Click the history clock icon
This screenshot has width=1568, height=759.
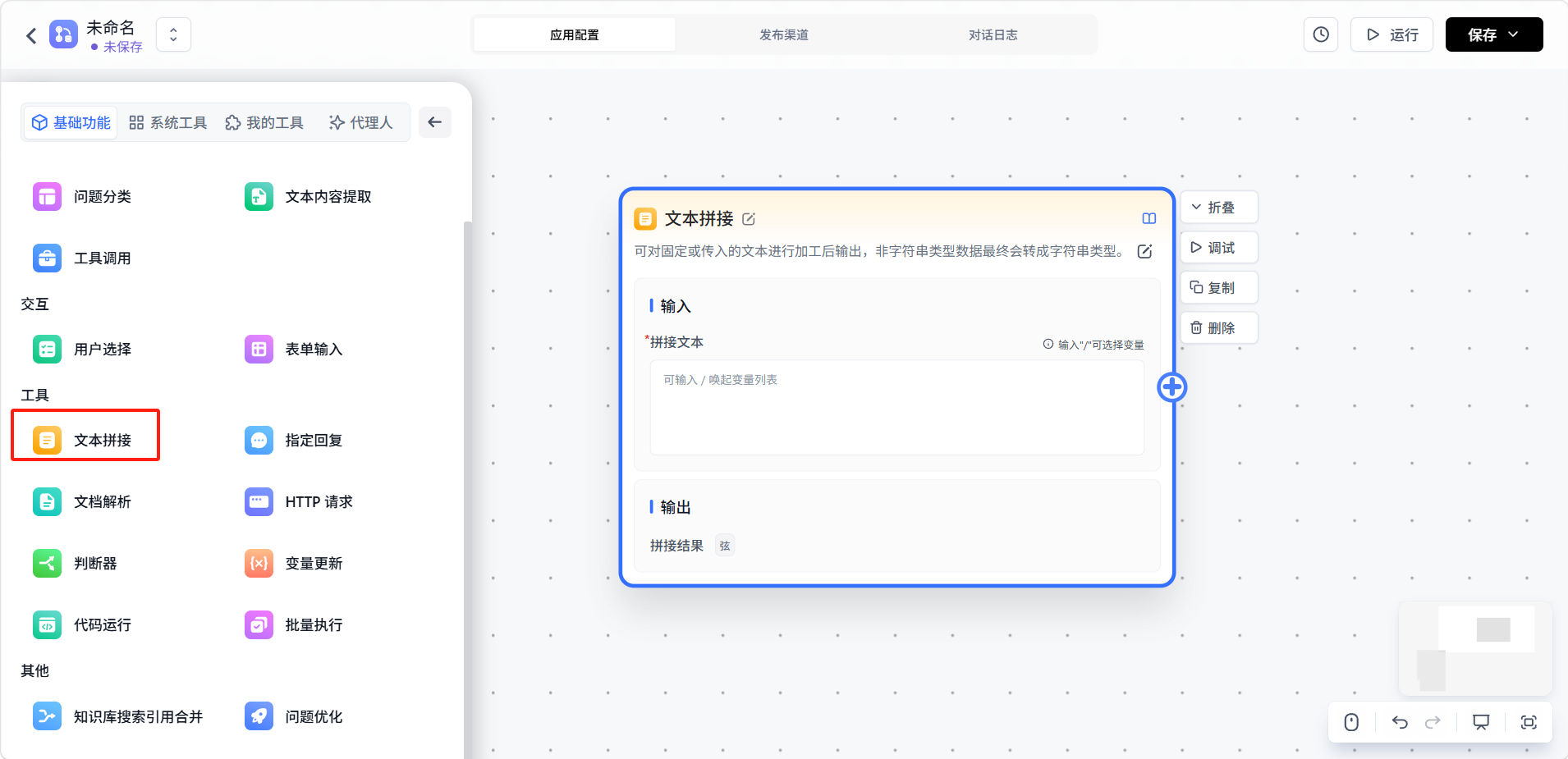[x=1321, y=34]
